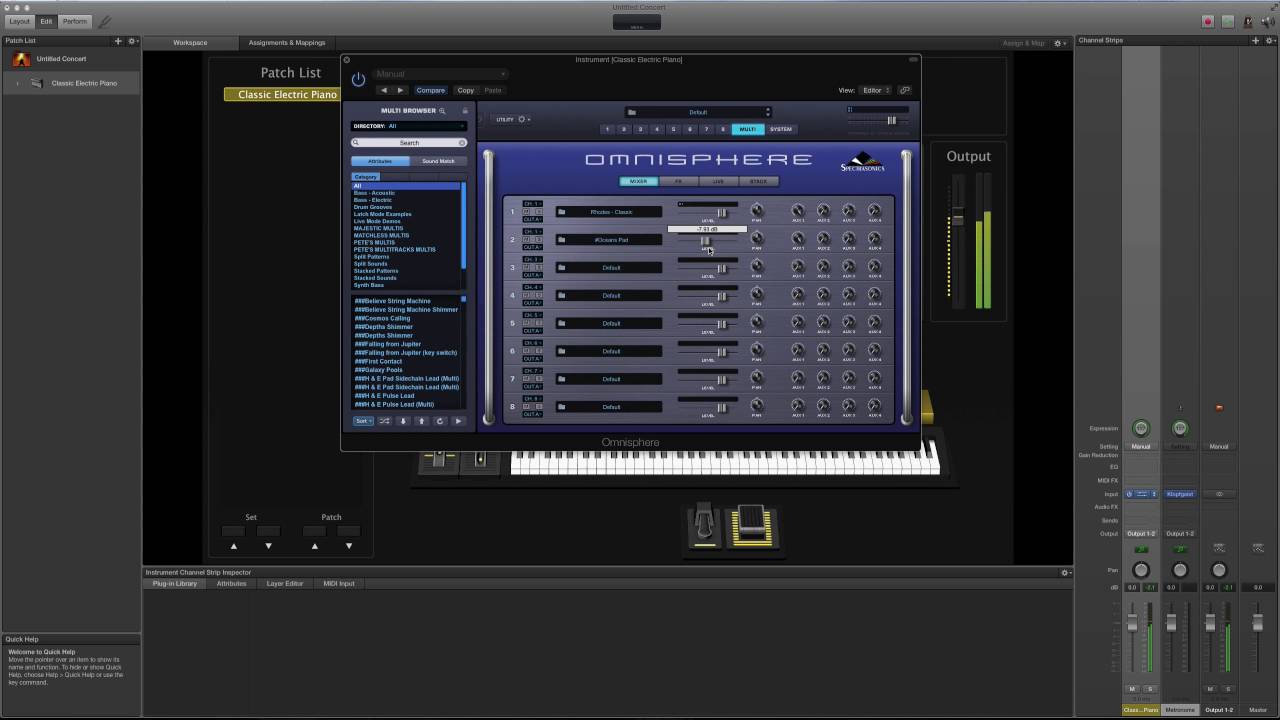The image size is (1280, 720).
Task: Switch to Perform mode in toolbar
Action: [x=75, y=21]
